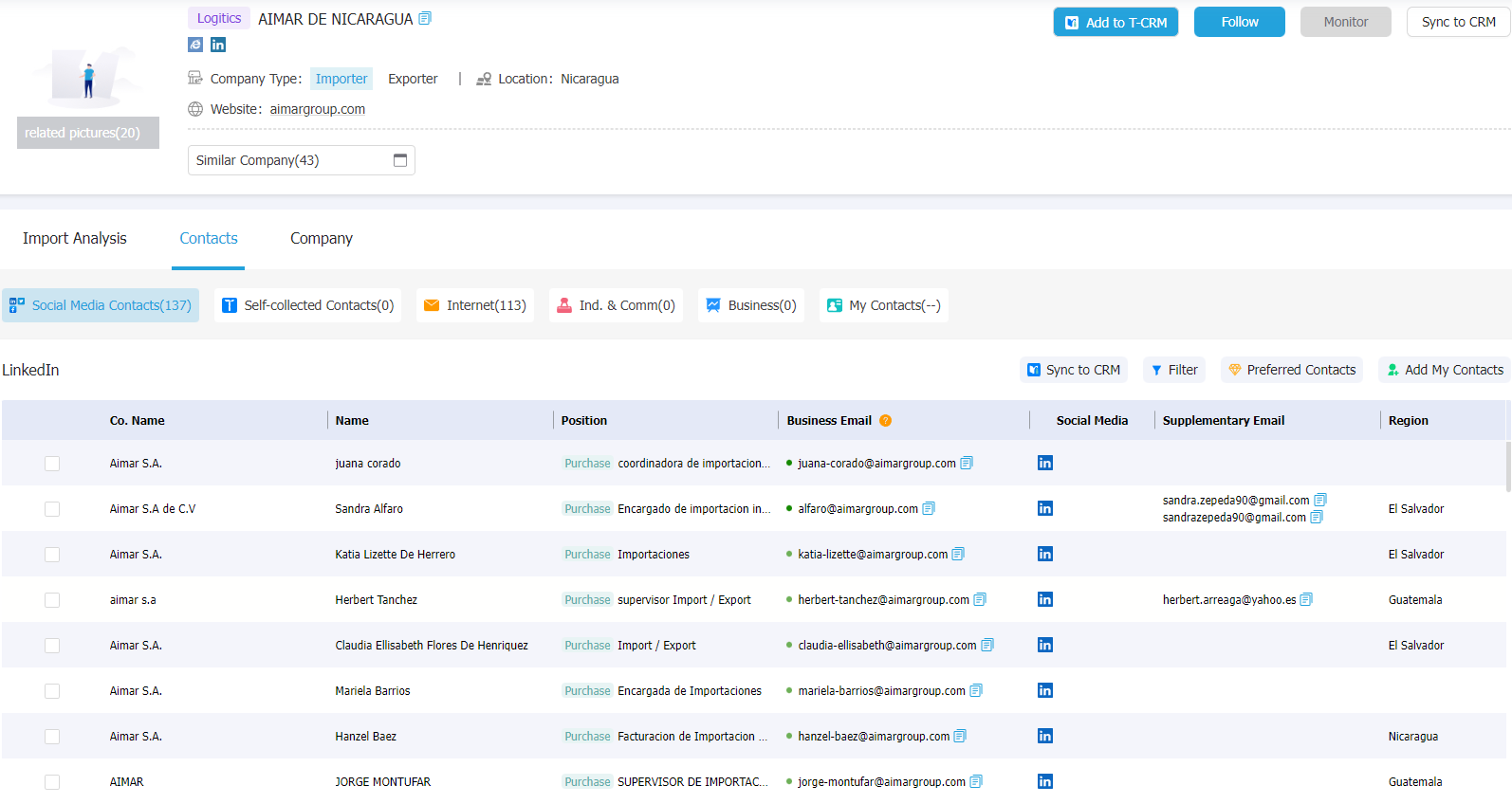This screenshot has height=804, width=1512.
Task: Copy email juana-corado@aimargroup.com icon
Action: click(967, 463)
